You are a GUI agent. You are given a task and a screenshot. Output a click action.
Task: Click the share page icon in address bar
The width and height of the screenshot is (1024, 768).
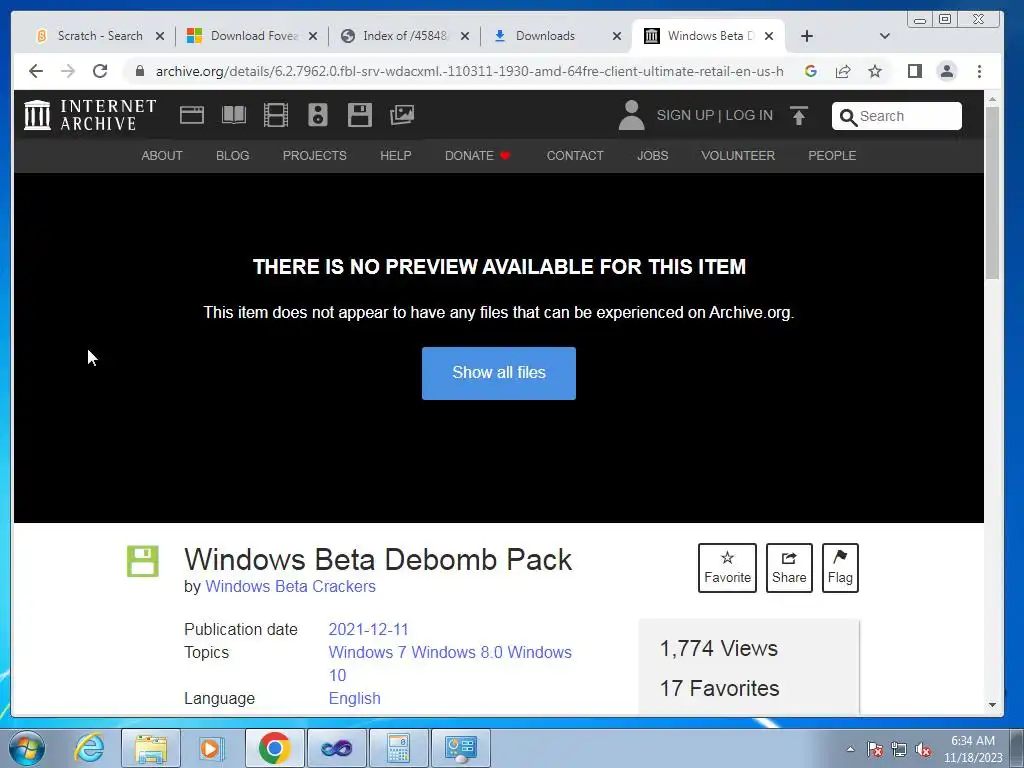tap(843, 71)
